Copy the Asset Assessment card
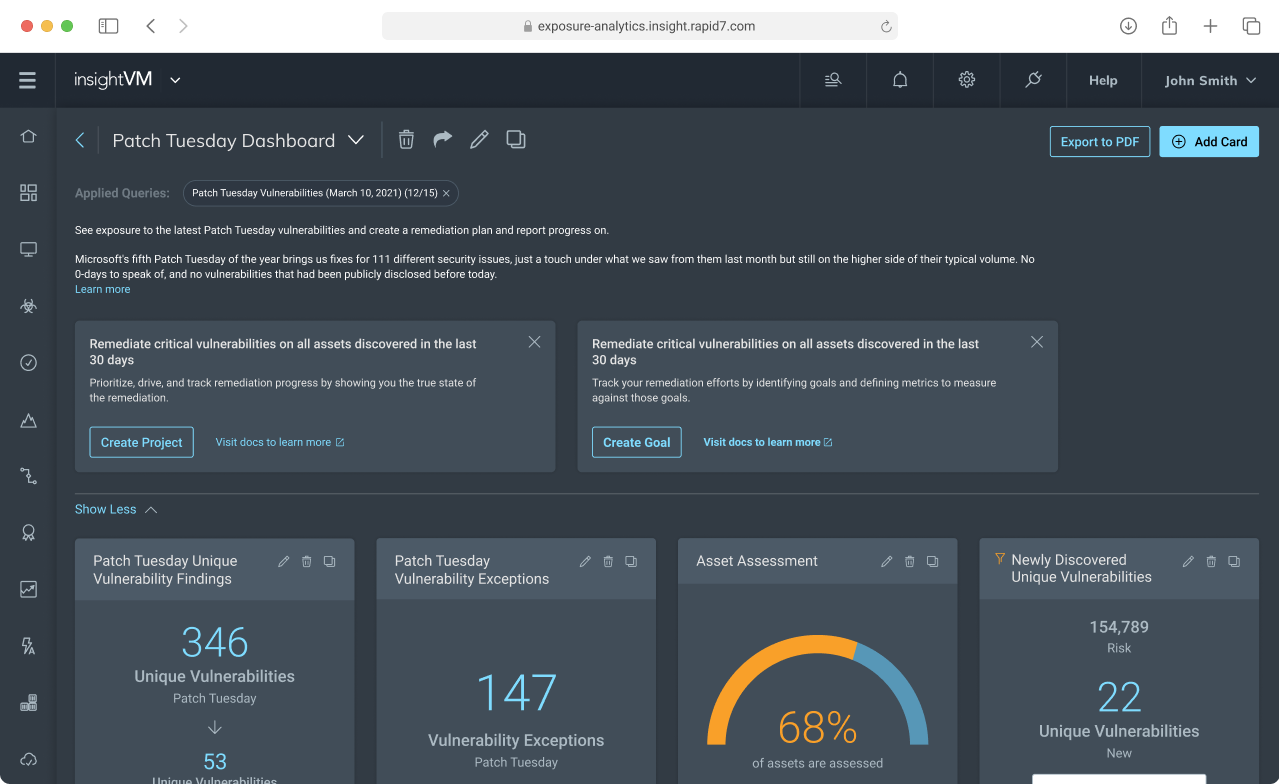This screenshot has width=1280, height=784. point(933,562)
